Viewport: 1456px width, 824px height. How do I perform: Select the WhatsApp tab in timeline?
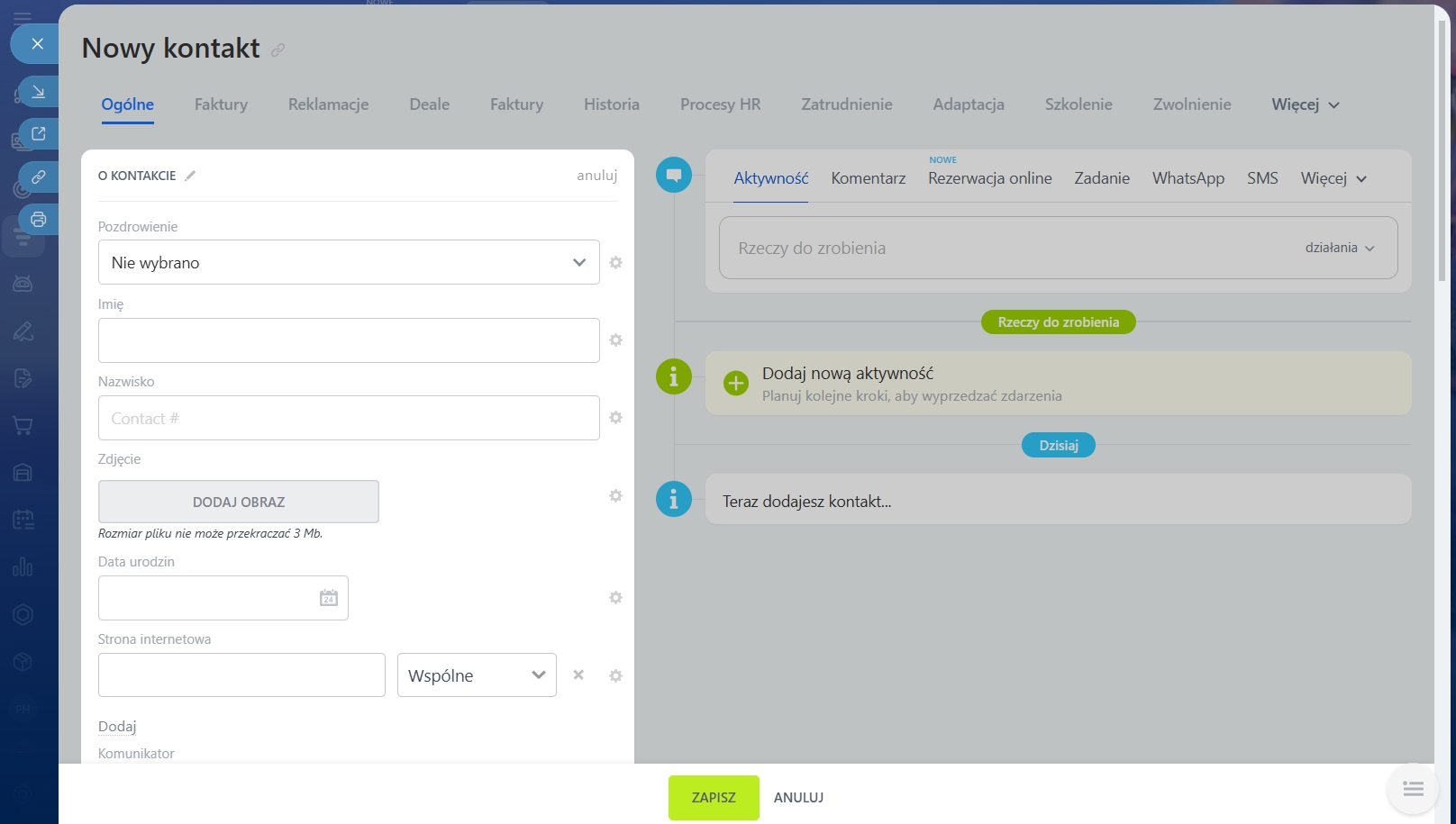pos(1188,178)
